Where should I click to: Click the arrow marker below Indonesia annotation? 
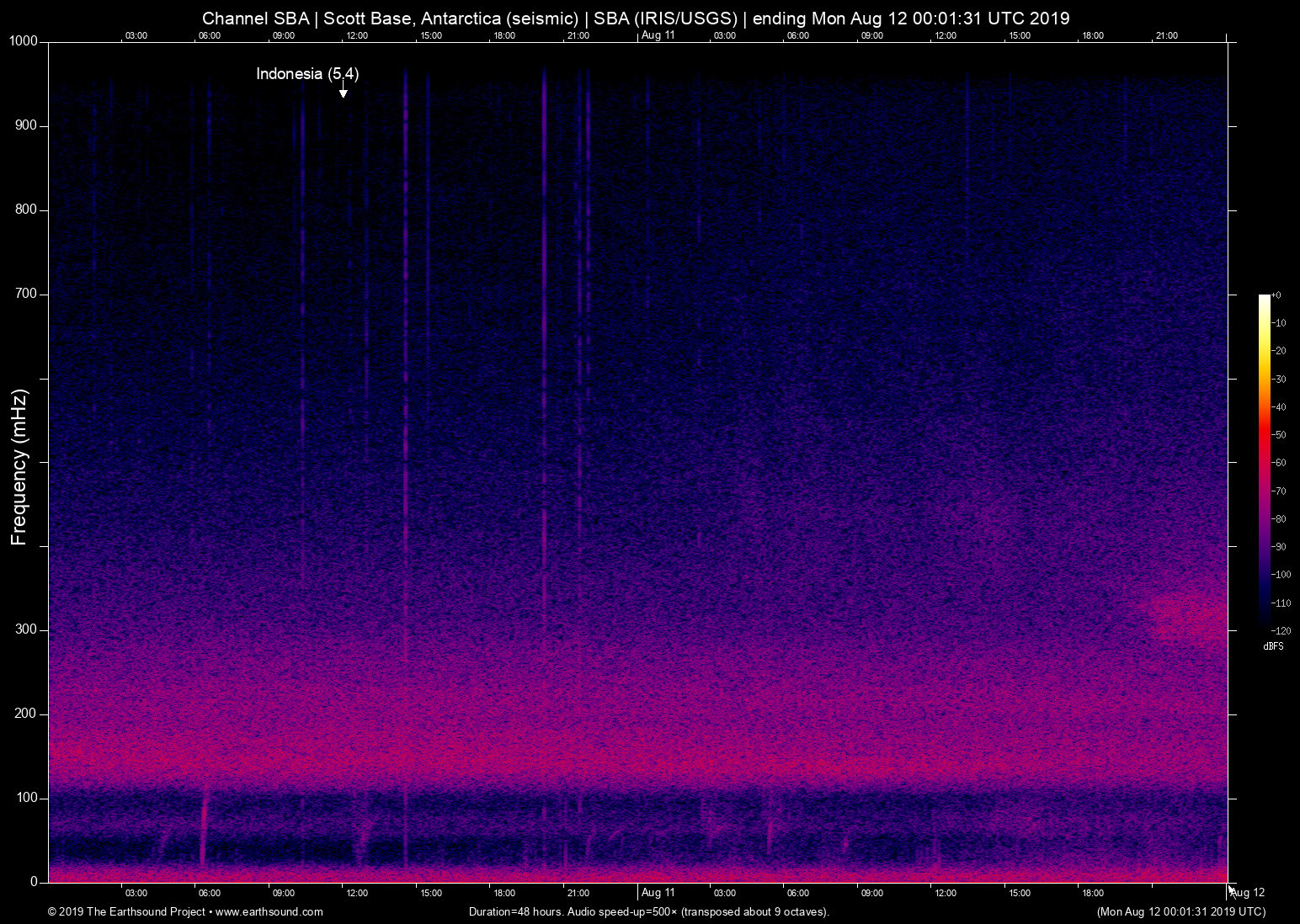click(343, 92)
